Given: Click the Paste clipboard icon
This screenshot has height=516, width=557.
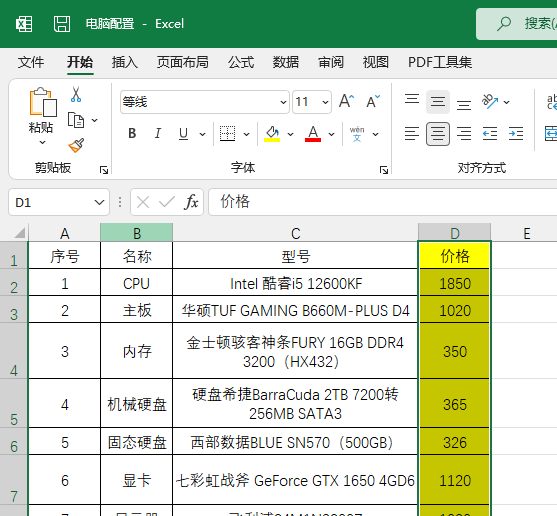Looking at the screenshot, I should click(x=43, y=102).
